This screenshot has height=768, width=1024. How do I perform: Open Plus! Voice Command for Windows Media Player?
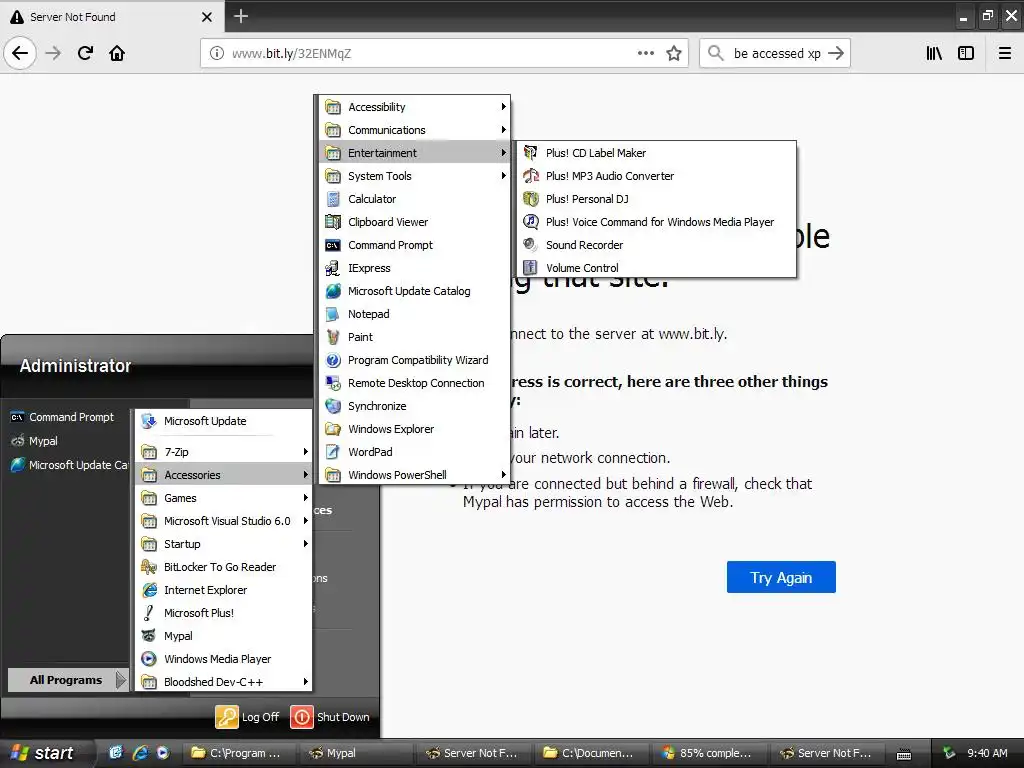[656, 222]
